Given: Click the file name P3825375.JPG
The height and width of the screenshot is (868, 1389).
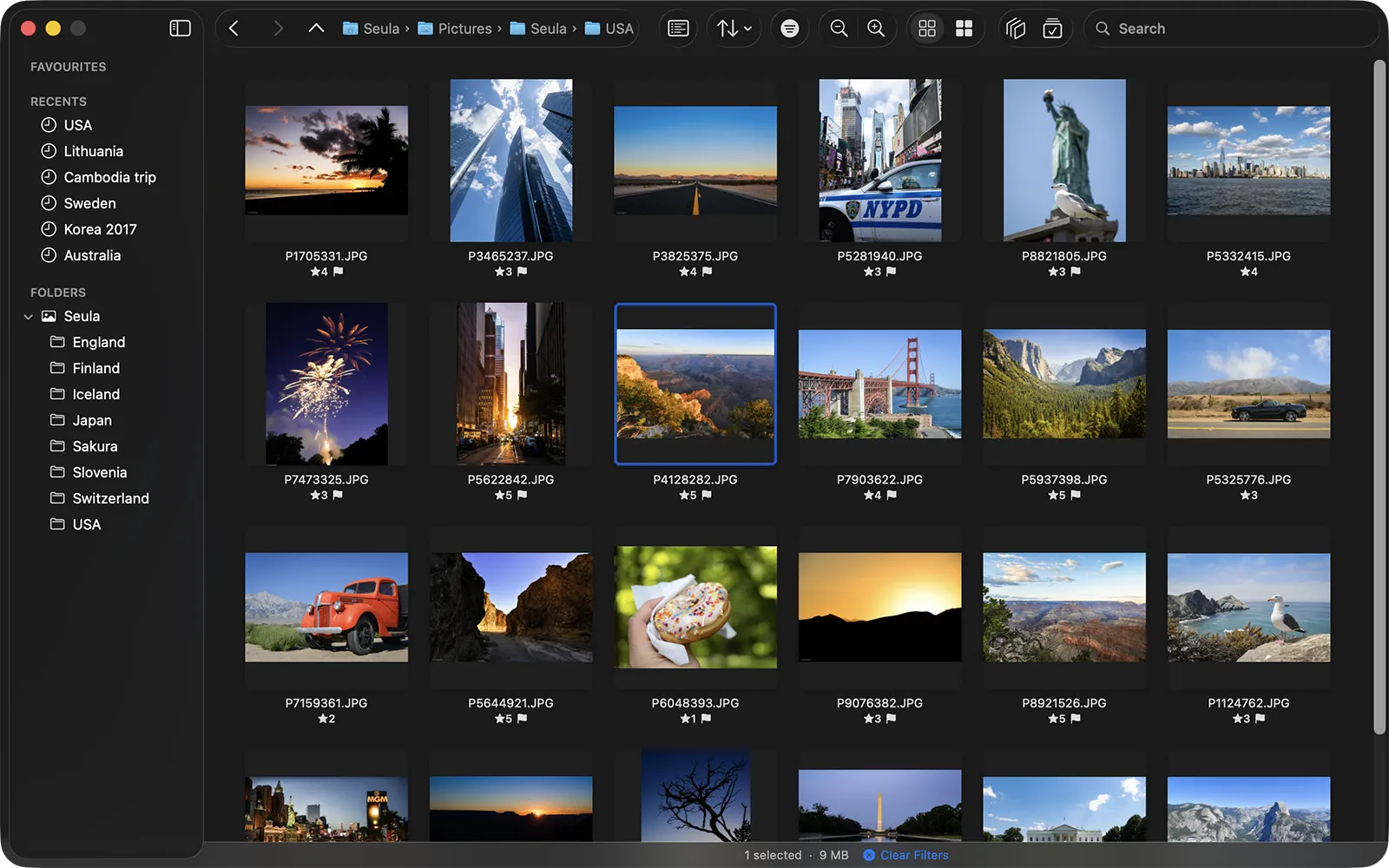Looking at the screenshot, I should [695, 256].
